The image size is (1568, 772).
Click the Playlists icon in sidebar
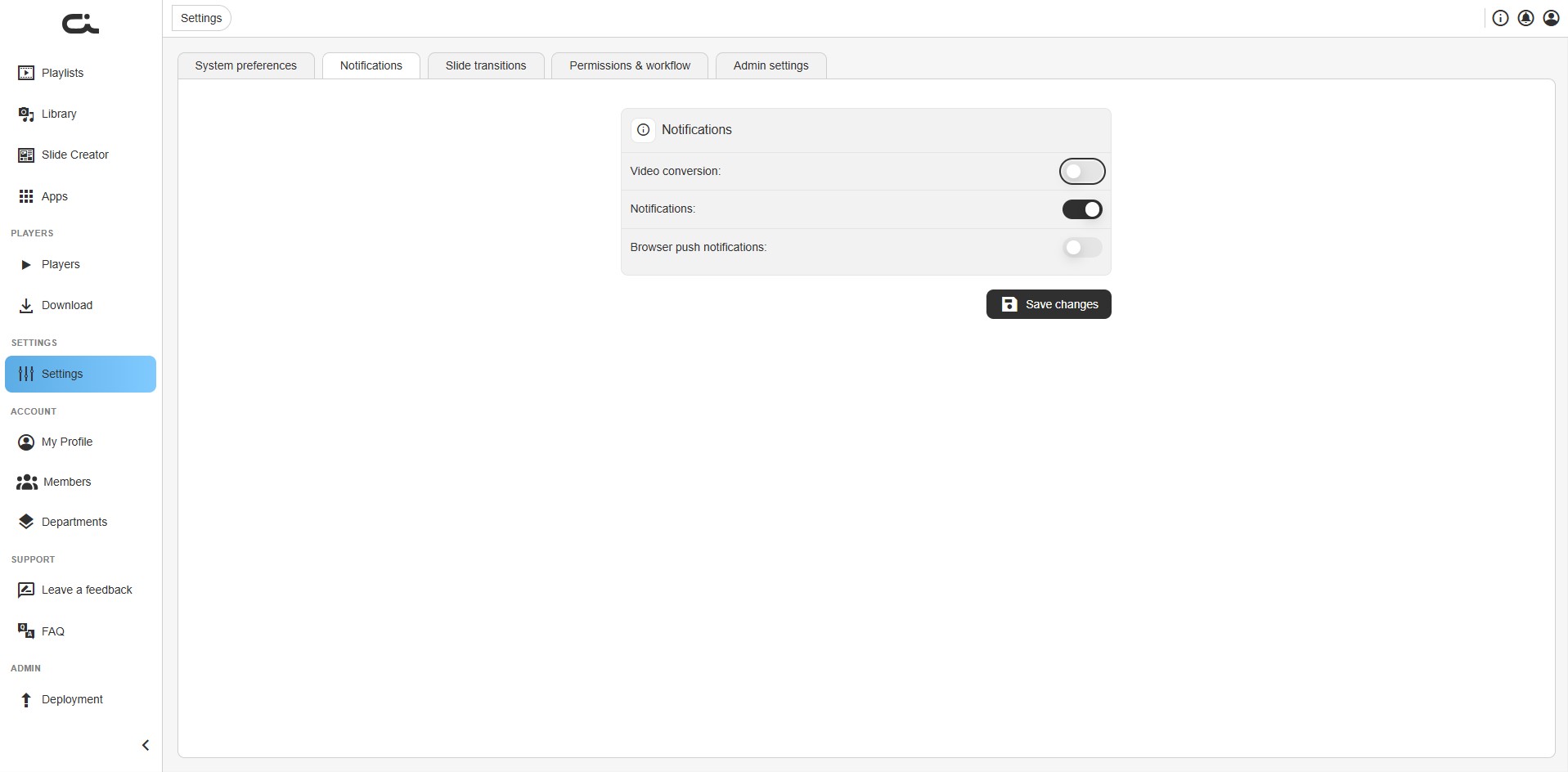[26, 73]
